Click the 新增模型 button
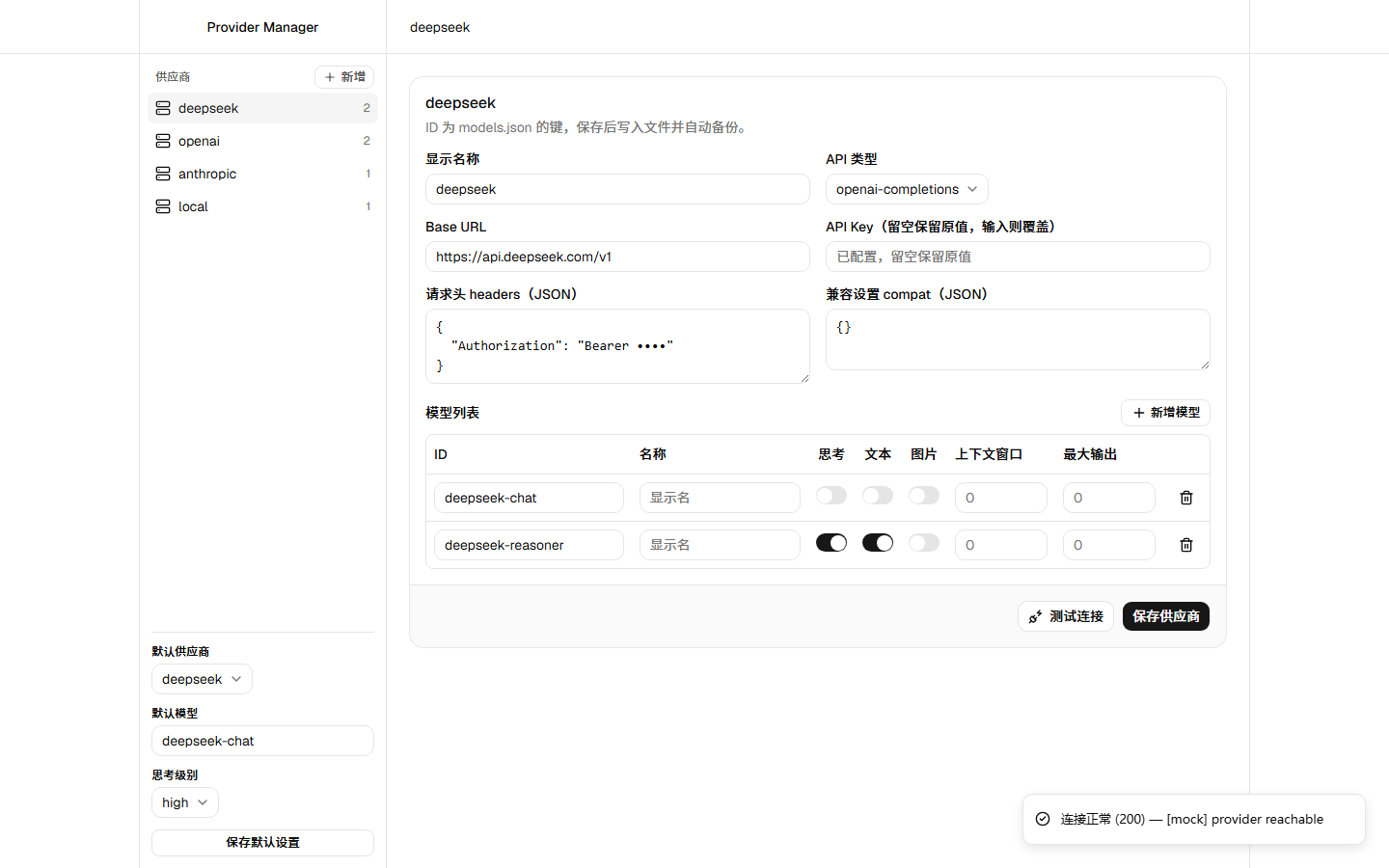This screenshot has height=868, width=1389. [x=1165, y=413]
